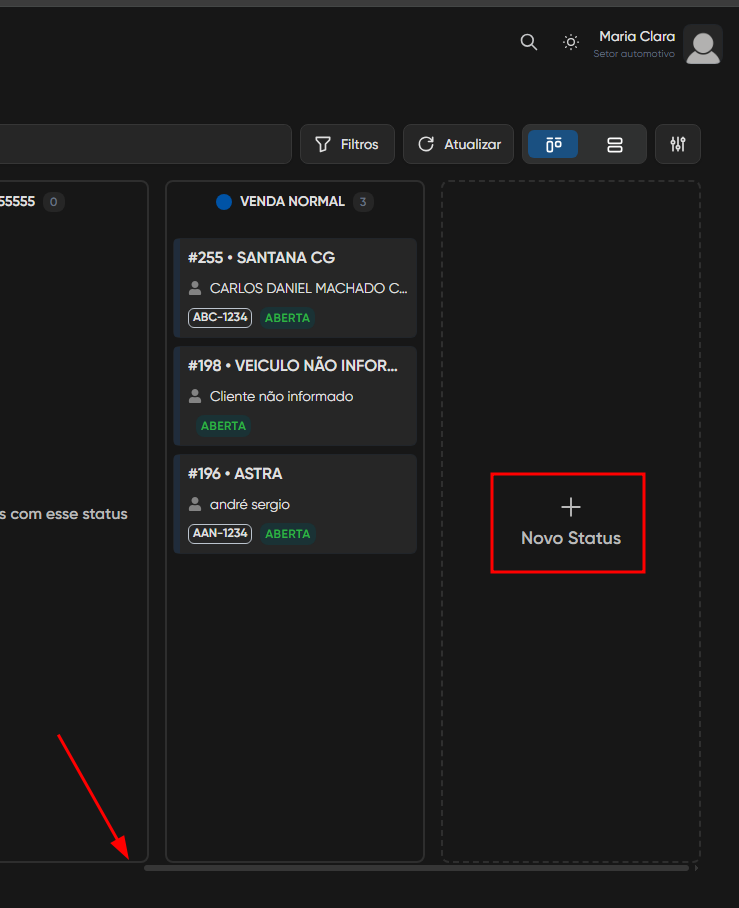Click ABERTA badge on SANTANA CG card

[287, 317]
